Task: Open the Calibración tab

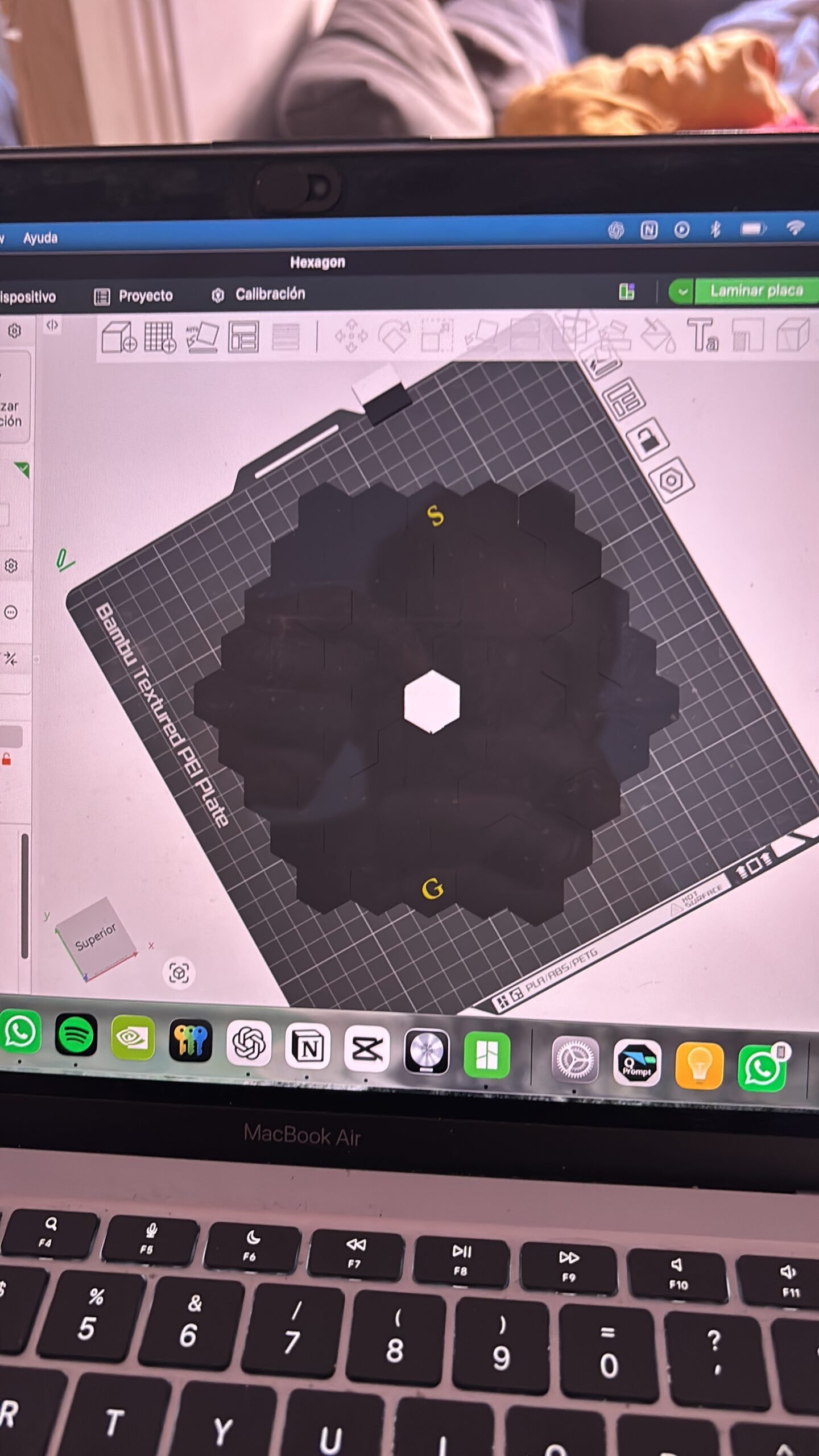Action: [x=259, y=294]
